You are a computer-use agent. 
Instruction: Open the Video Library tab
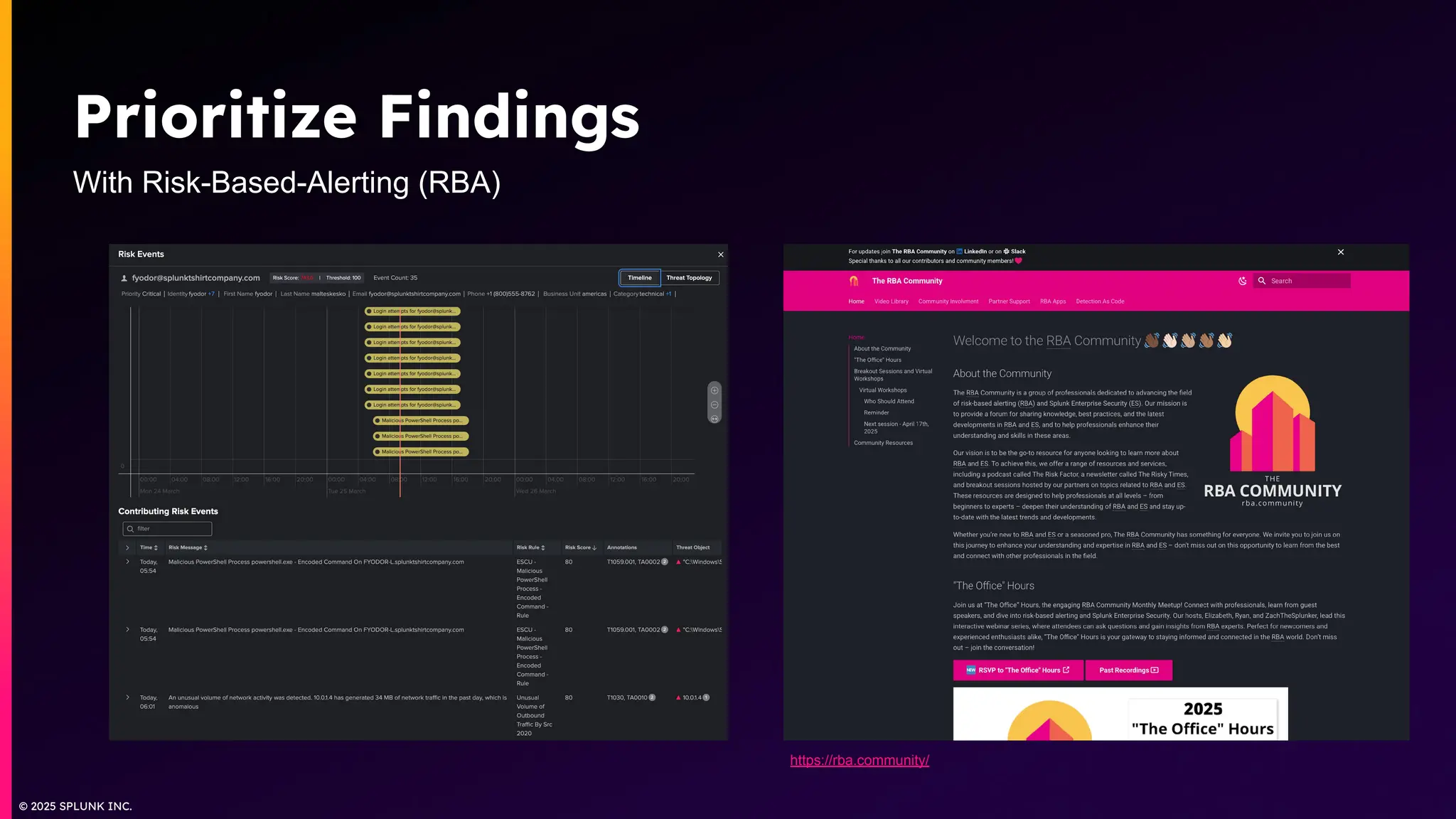click(x=892, y=301)
